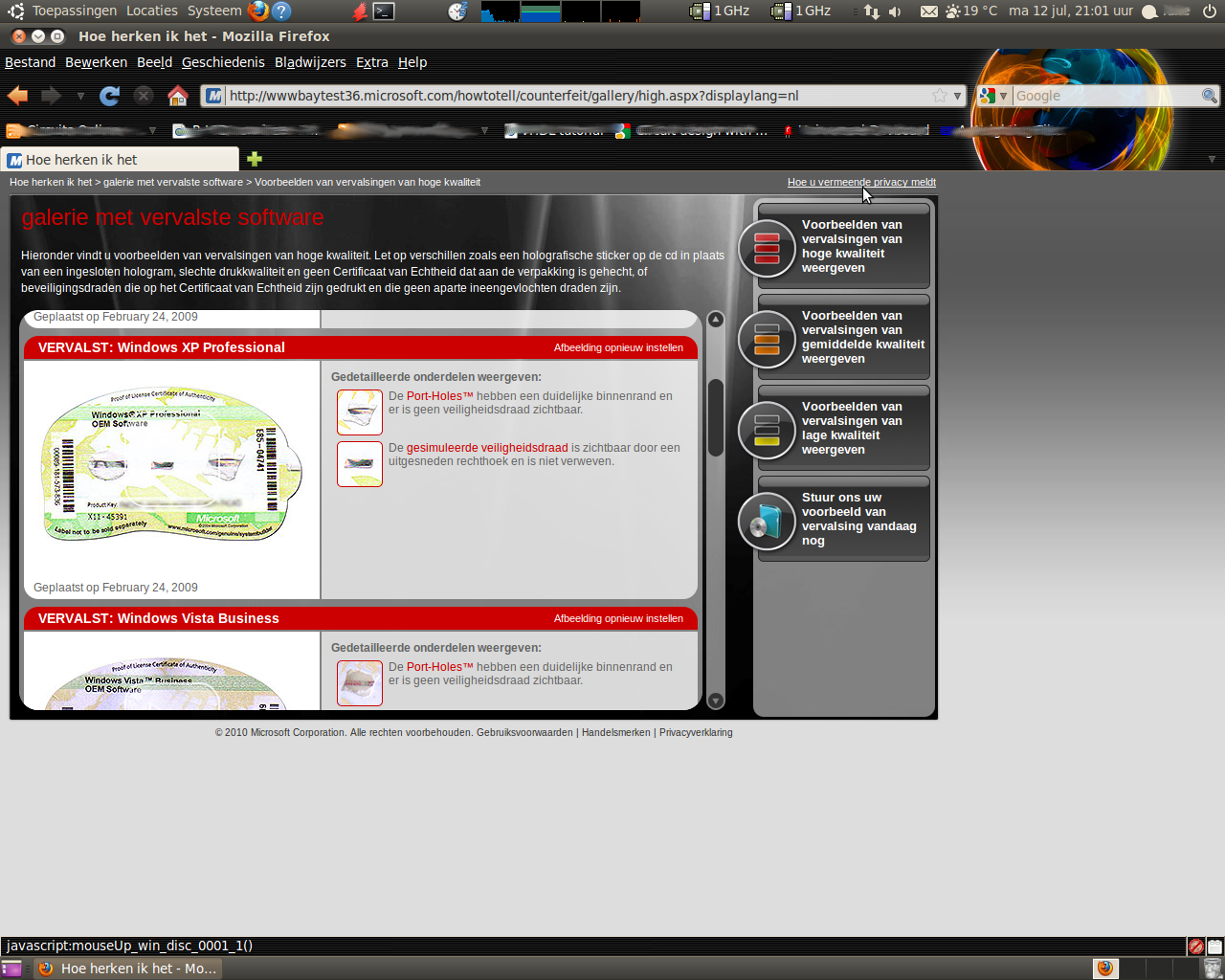Open the Geschiedenis menu
Viewport: 1225px width, 980px height.
click(223, 62)
